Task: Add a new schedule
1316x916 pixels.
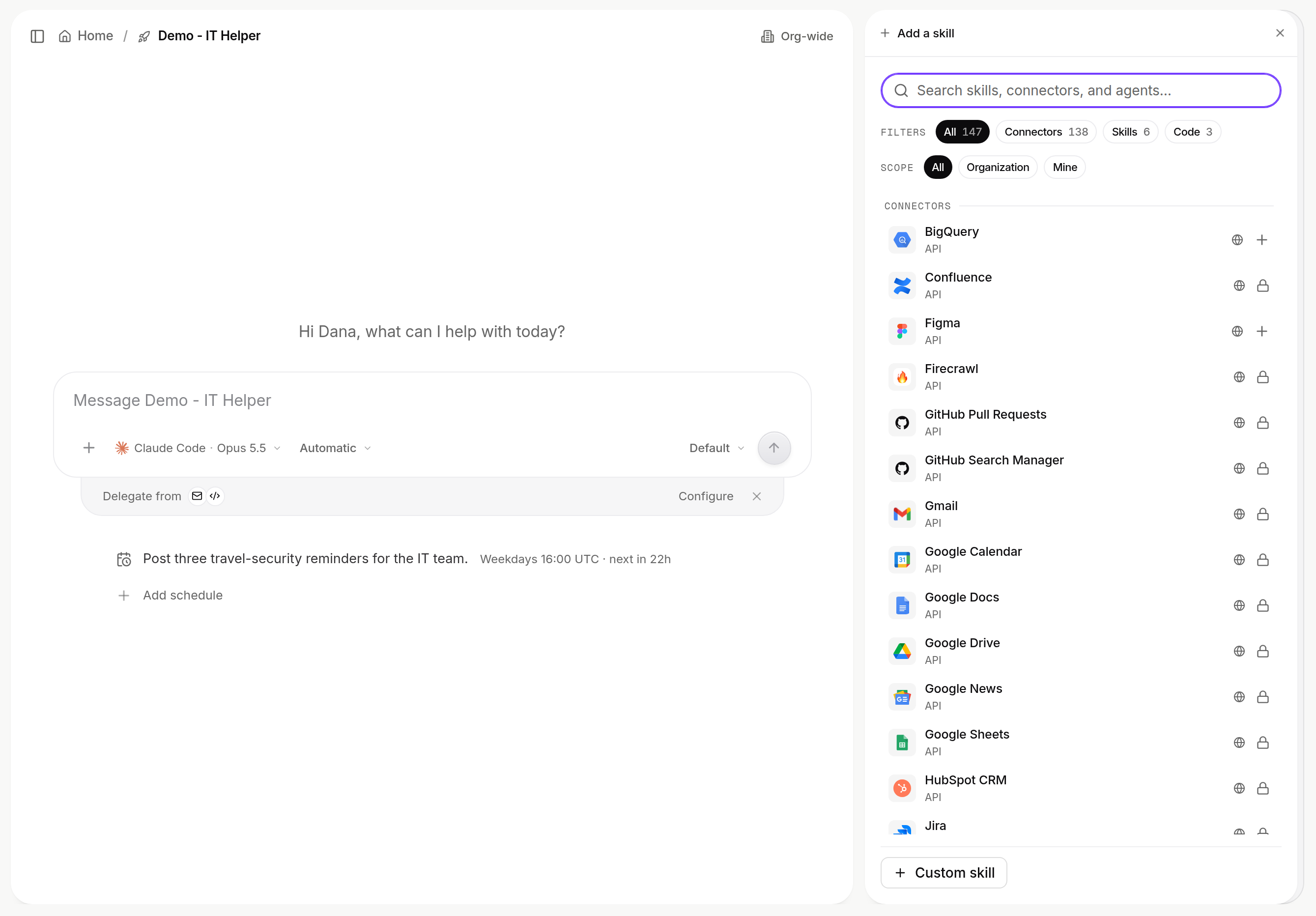Action: click(x=170, y=596)
